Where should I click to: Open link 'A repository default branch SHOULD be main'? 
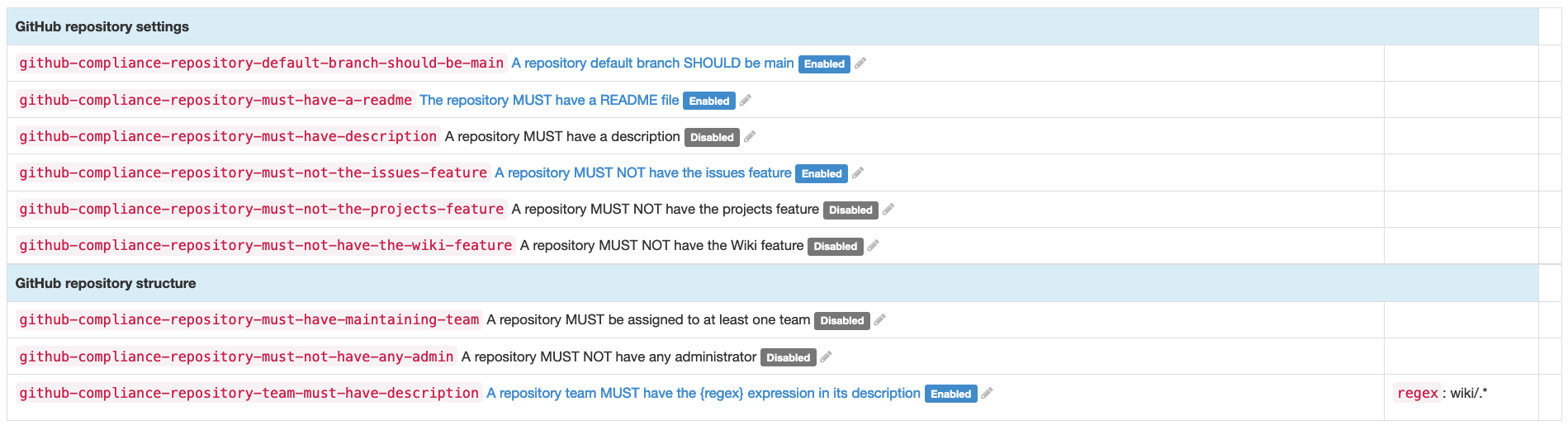point(652,64)
